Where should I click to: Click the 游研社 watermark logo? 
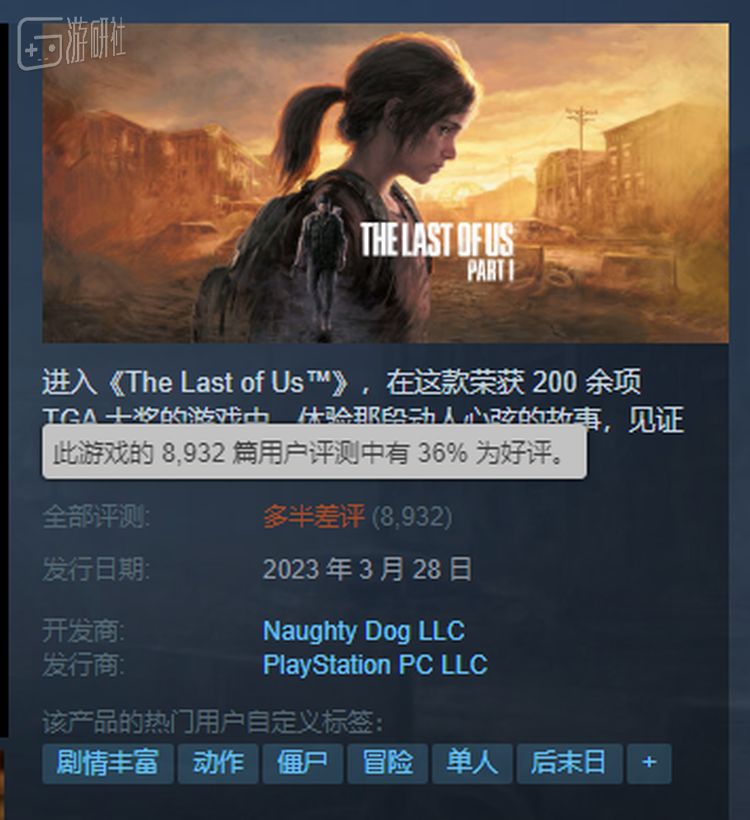click(x=72, y=43)
